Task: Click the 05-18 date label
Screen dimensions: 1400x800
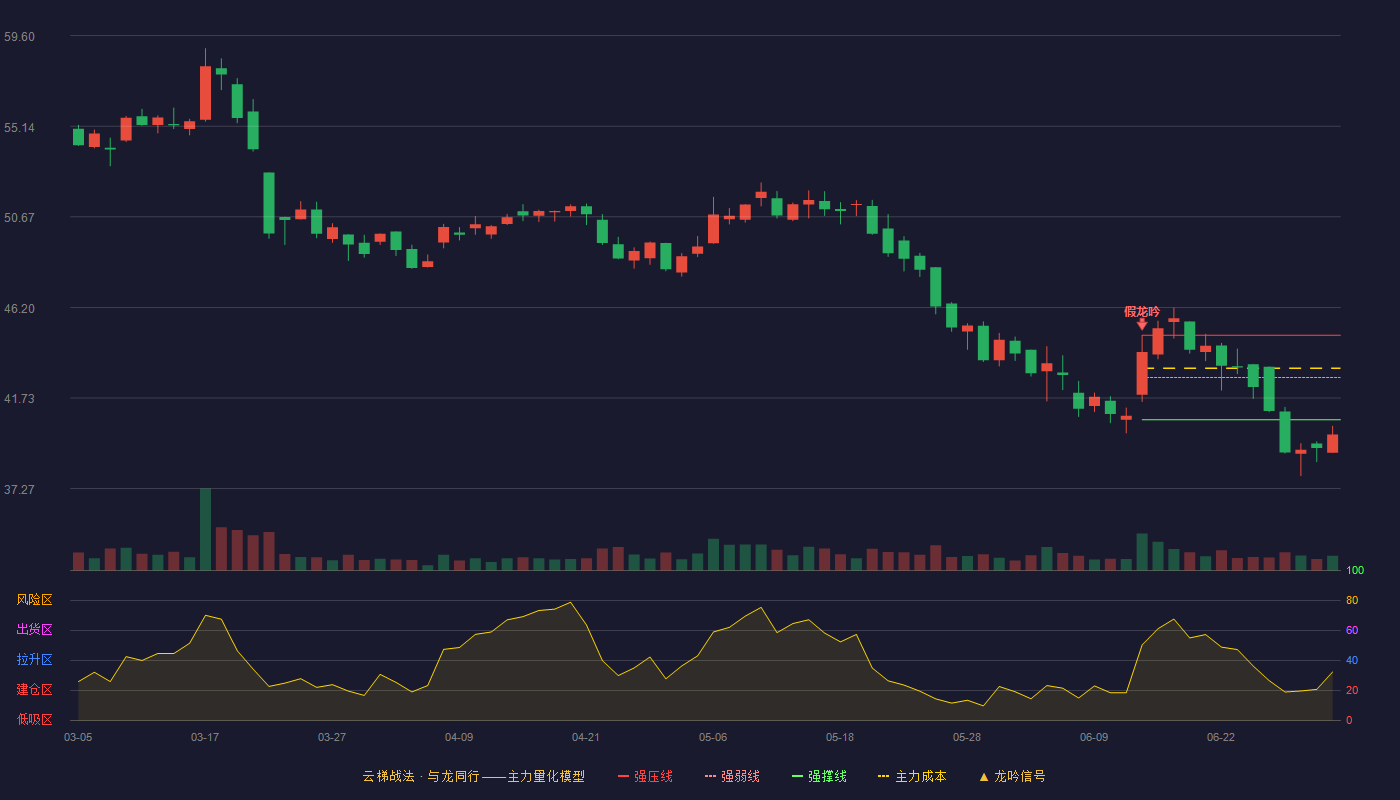Action: pos(840,737)
